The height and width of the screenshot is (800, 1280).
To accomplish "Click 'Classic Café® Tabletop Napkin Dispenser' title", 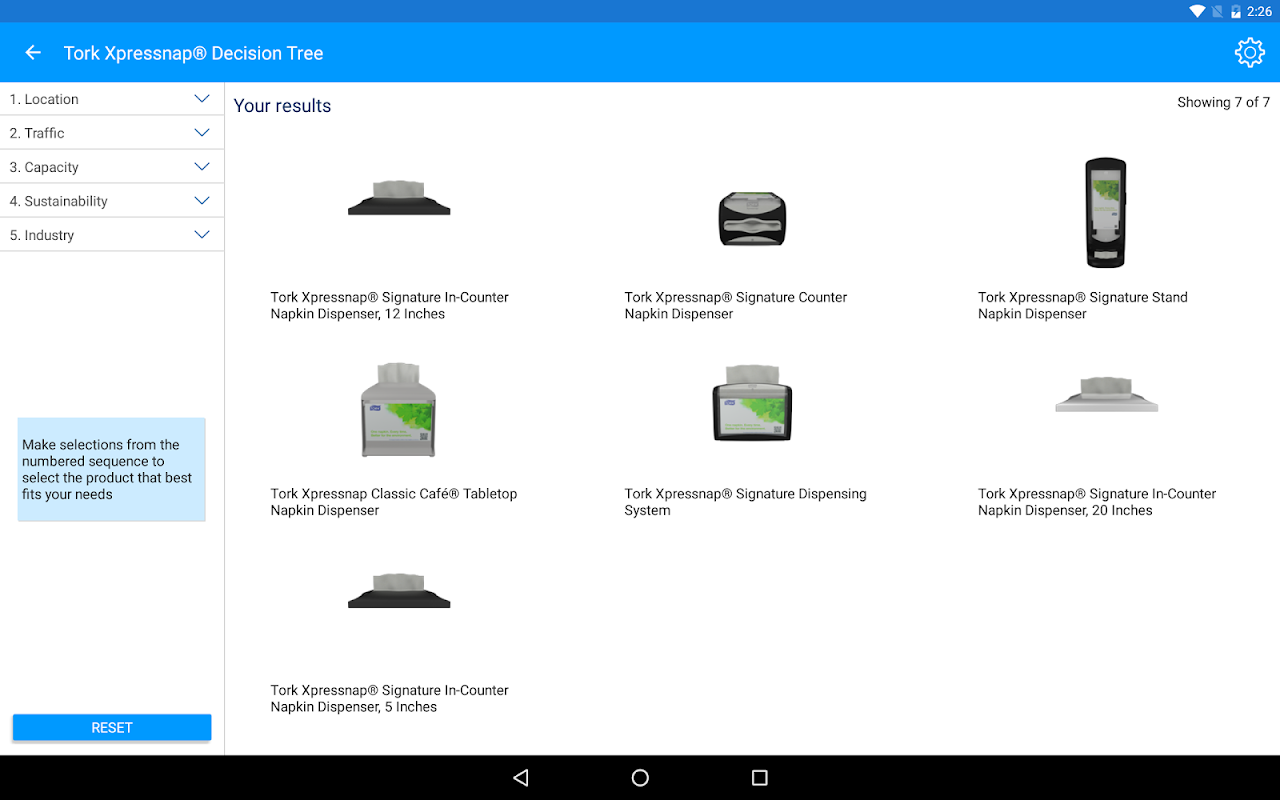I will [394, 502].
